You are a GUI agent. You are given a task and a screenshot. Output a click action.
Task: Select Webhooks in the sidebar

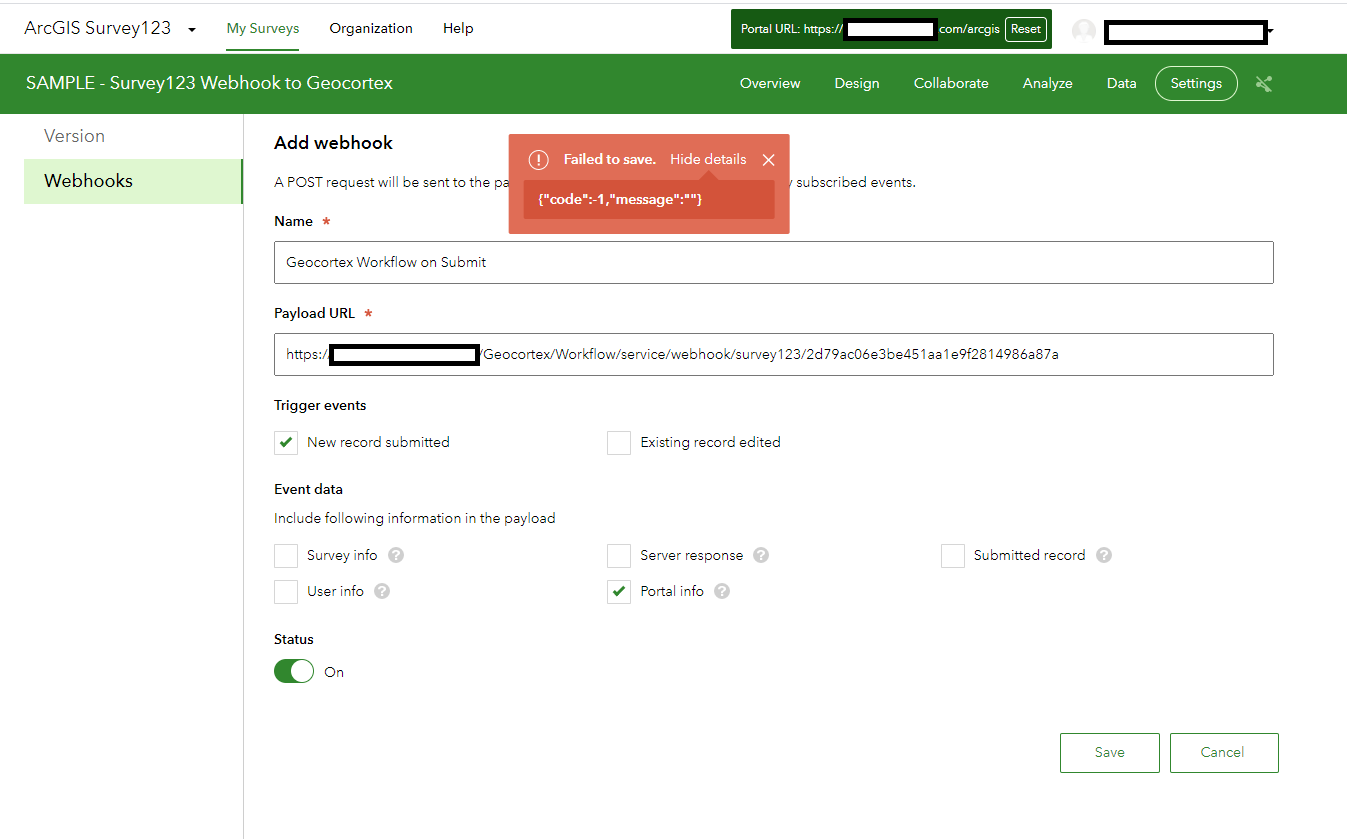(132, 181)
